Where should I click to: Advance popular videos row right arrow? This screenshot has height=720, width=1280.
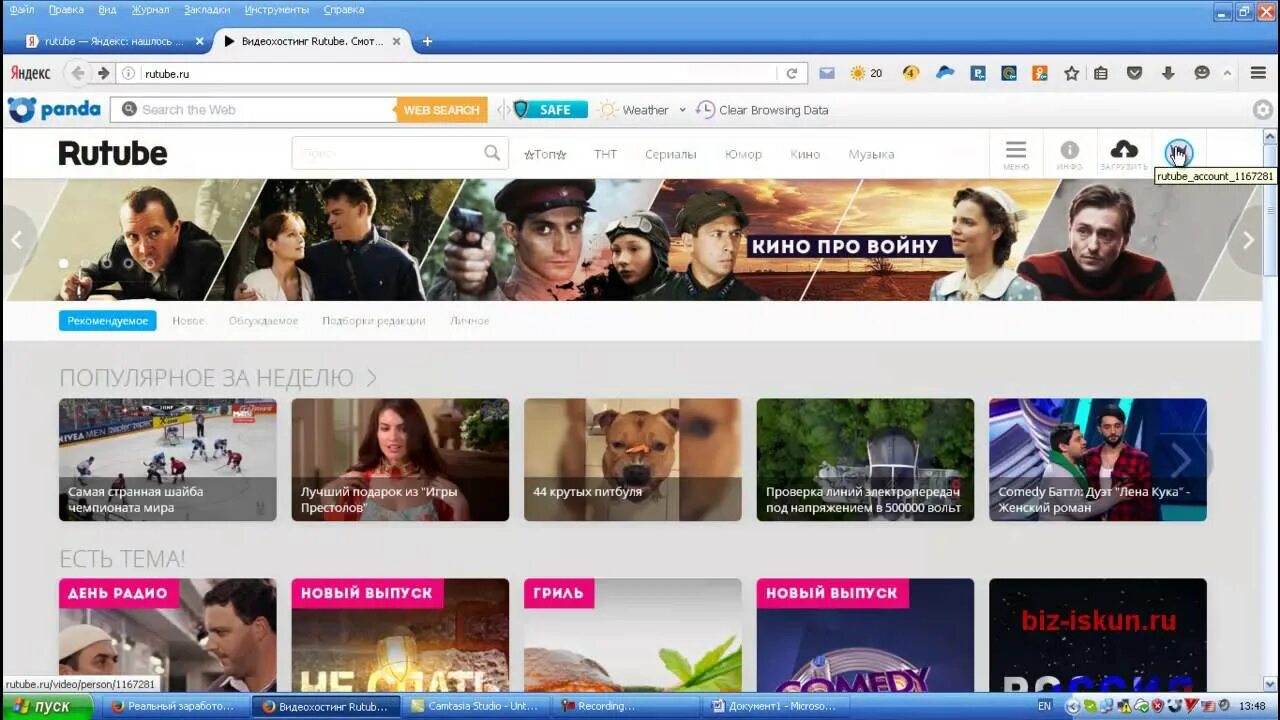(1182, 460)
